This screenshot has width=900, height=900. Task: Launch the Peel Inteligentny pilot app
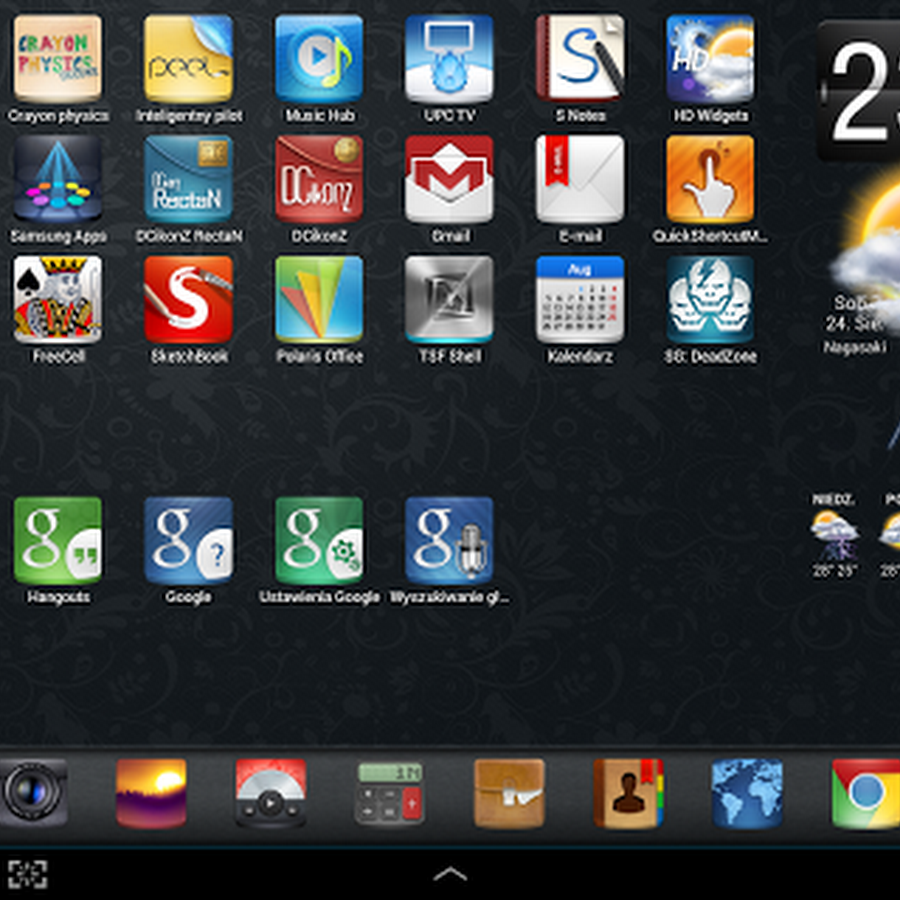point(188,59)
